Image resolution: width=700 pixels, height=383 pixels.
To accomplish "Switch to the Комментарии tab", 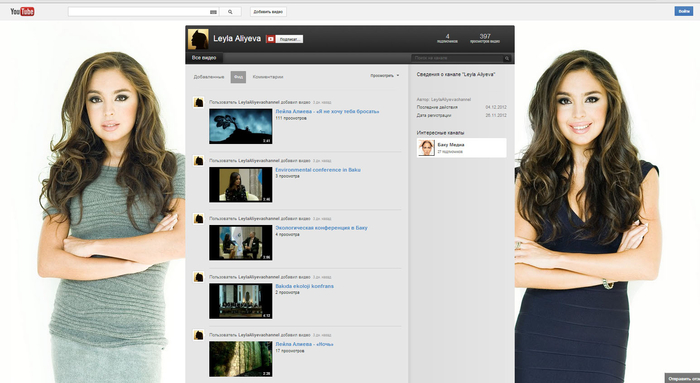I will [x=268, y=77].
